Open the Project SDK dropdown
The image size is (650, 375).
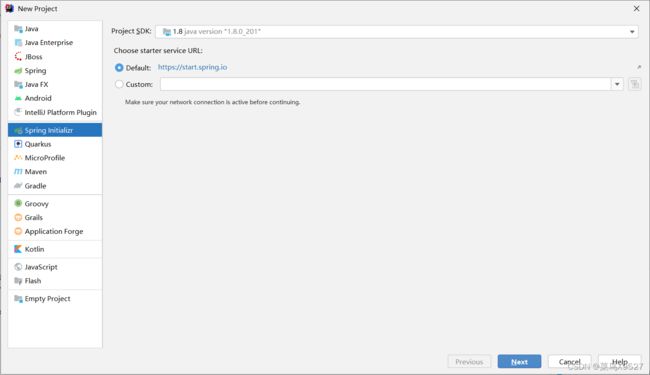(397, 32)
